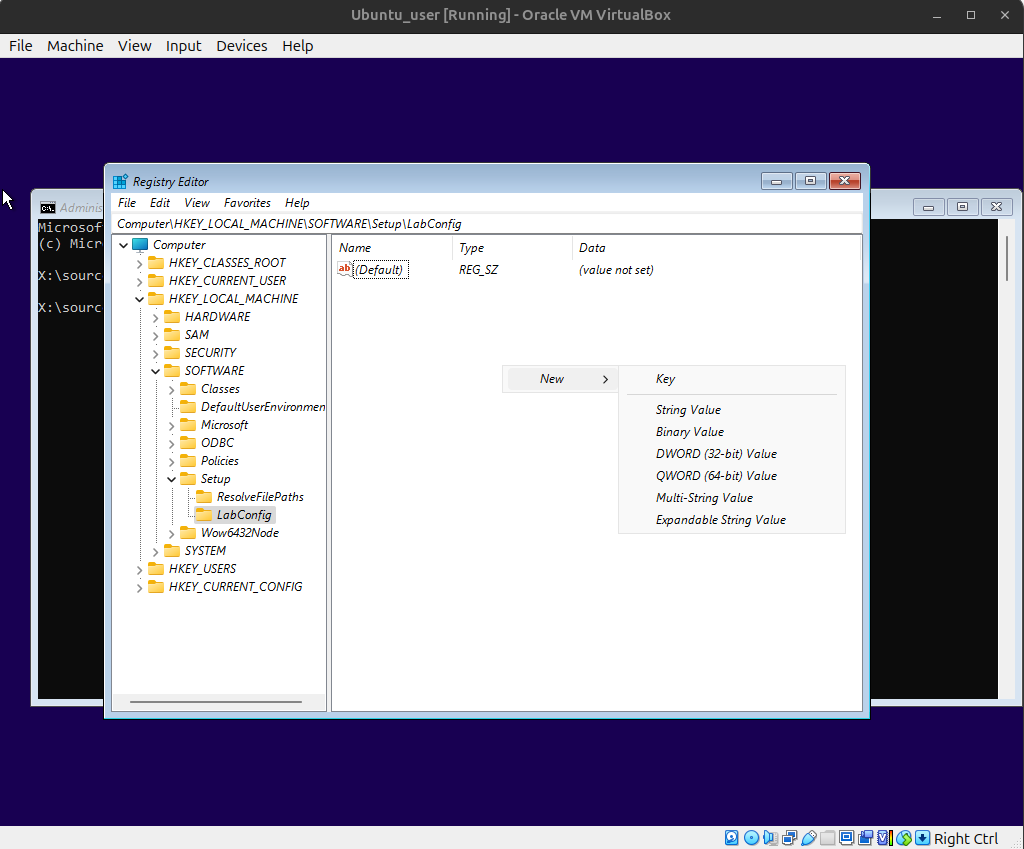
Task: Collapse the Computer tree node
Action: [x=123, y=246]
